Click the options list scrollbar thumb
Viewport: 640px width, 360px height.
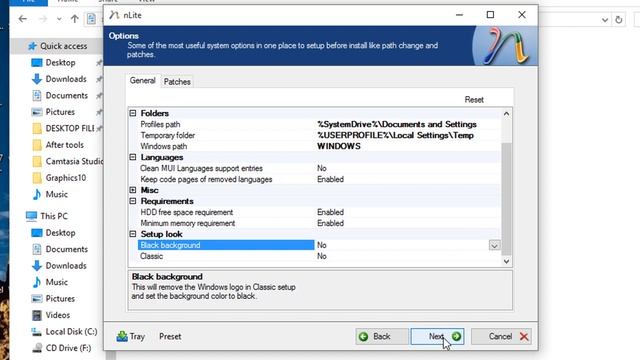[x=507, y=198]
